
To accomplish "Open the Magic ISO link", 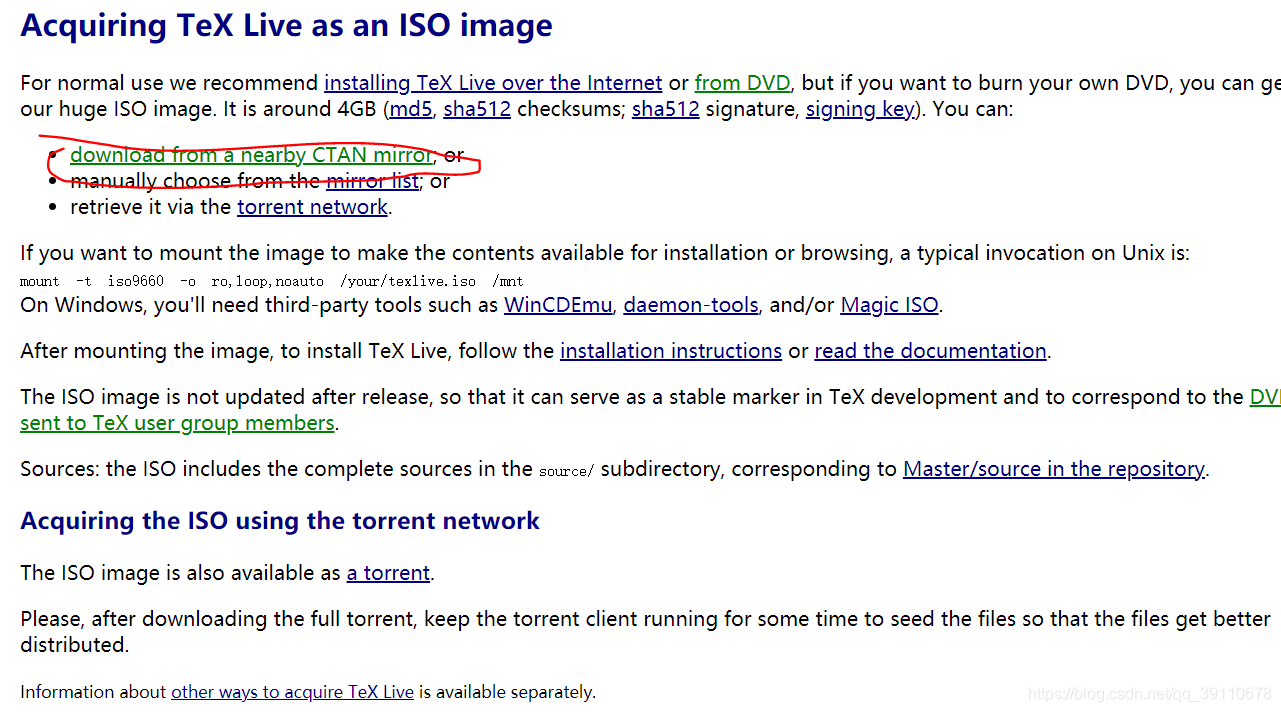I will (x=890, y=305).
